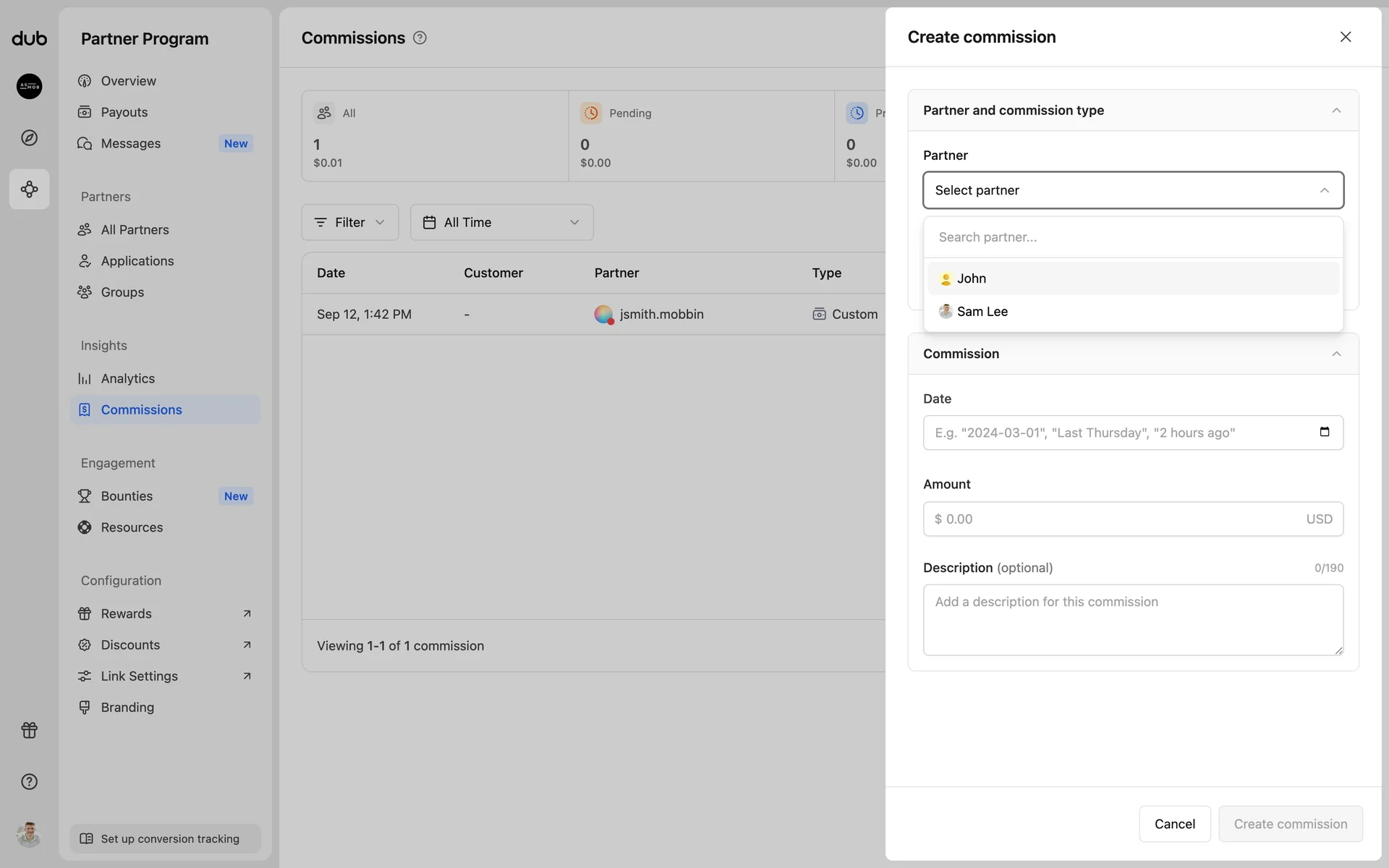Close the Create commission panel
The height and width of the screenshot is (868, 1389).
[x=1345, y=37]
